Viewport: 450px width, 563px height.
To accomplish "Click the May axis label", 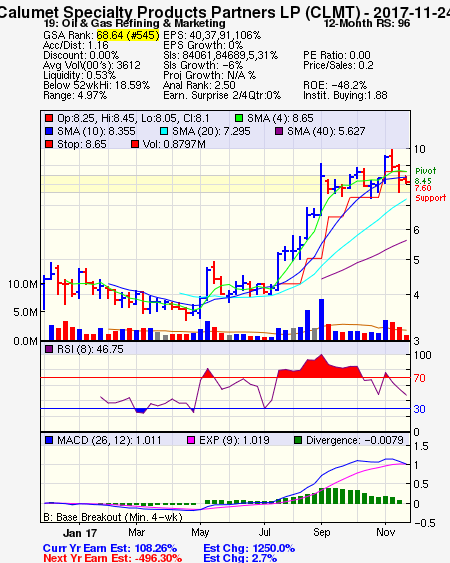I will [x=200, y=532].
